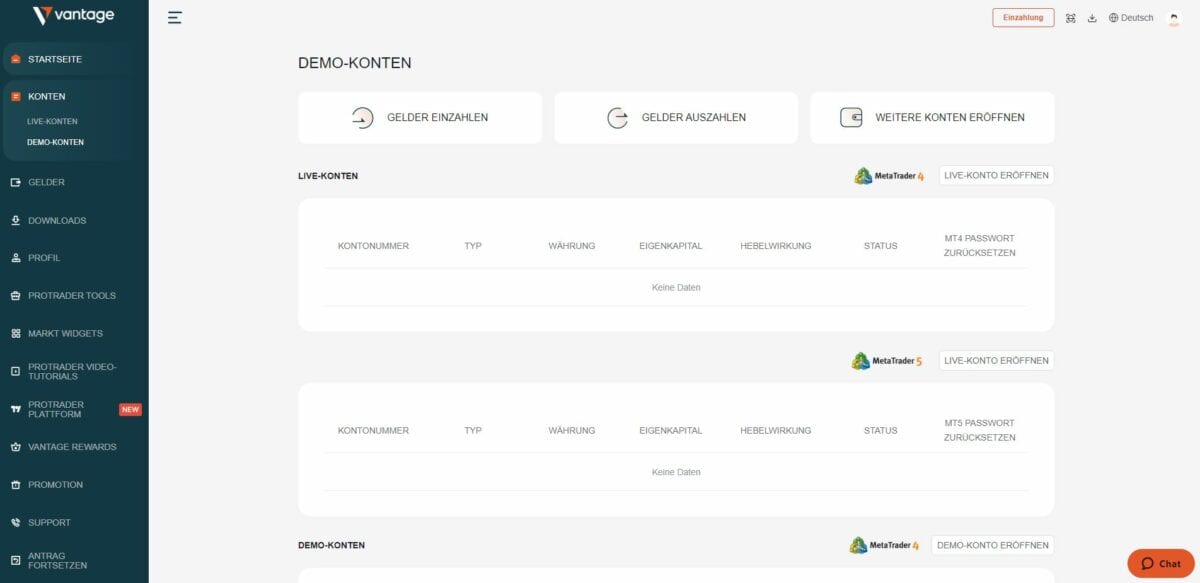Select the Protrader Tools sidebar icon
Image resolution: width=1200 pixels, height=583 pixels.
point(15,295)
